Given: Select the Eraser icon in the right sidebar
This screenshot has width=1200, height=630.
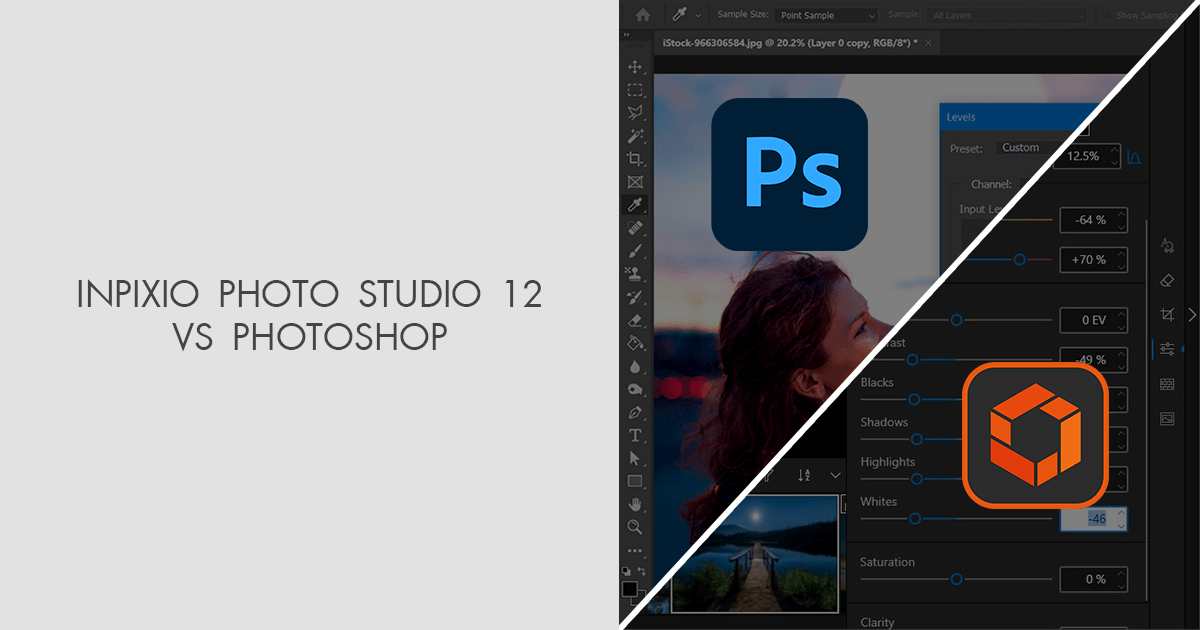Looking at the screenshot, I should click(1167, 279).
